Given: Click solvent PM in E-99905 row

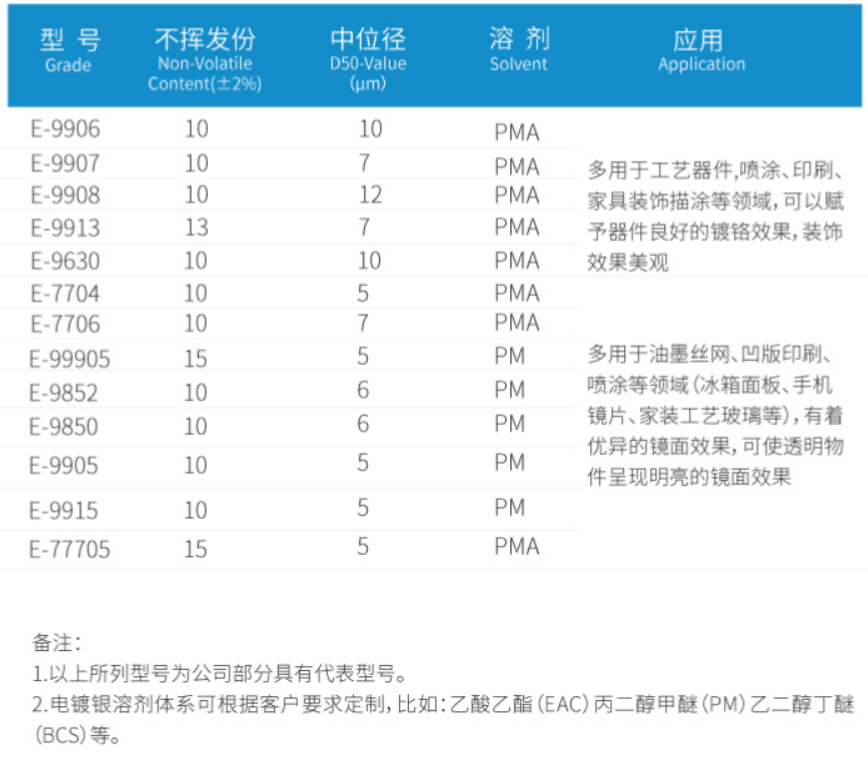Looking at the screenshot, I should click(510, 356).
